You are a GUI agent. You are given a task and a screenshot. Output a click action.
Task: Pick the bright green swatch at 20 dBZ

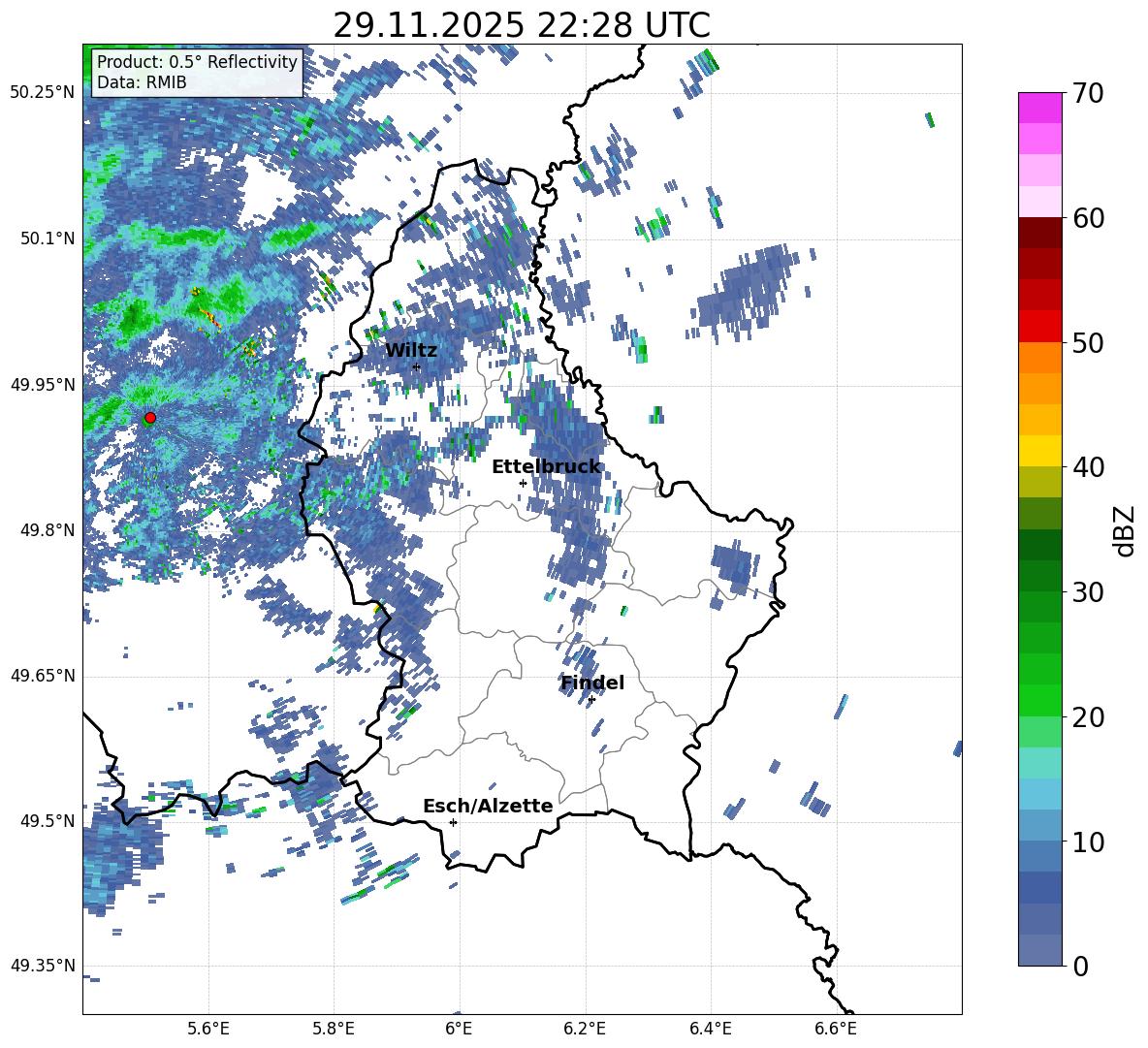(x=1040, y=700)
